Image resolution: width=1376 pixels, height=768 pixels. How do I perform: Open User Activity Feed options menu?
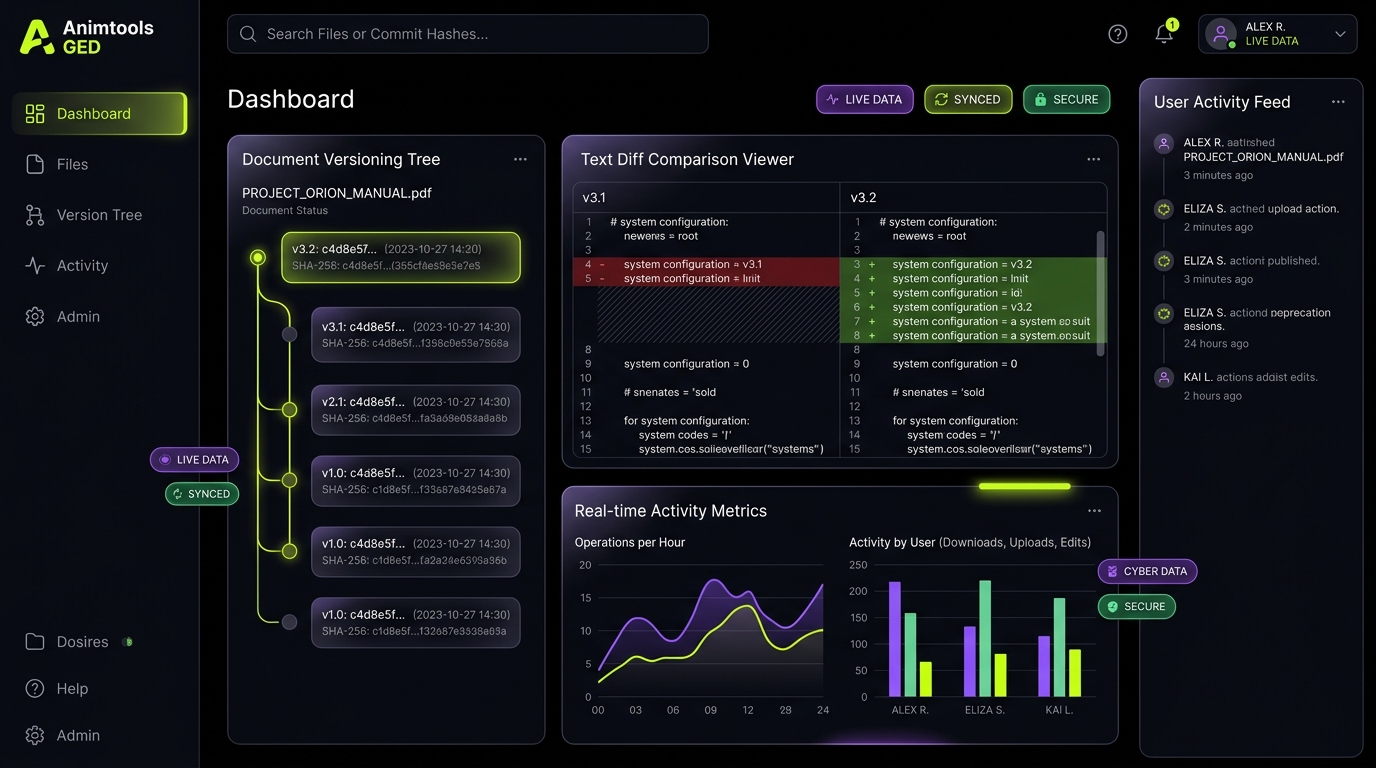1338,102
